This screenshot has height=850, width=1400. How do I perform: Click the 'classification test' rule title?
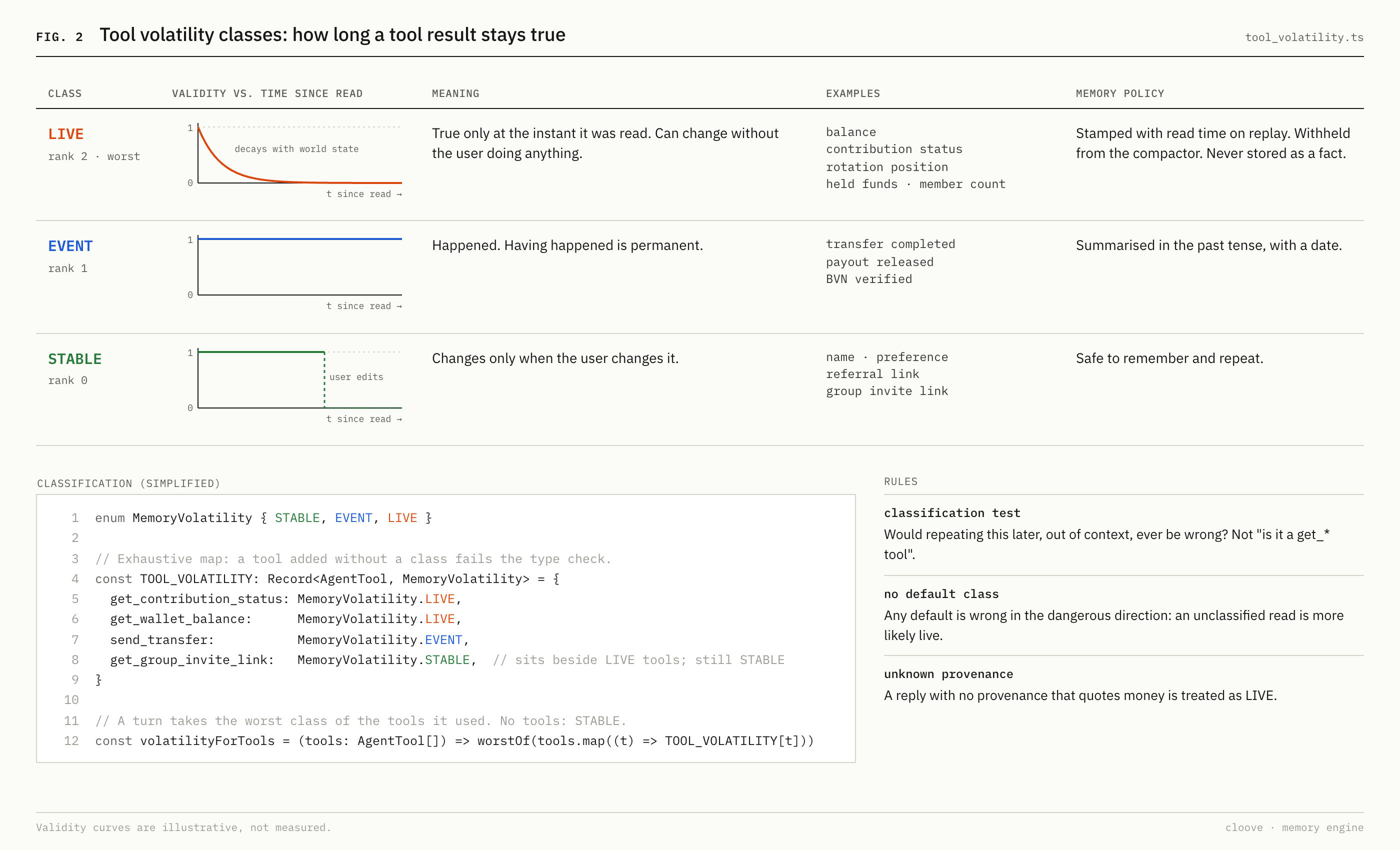[x=952, y=513]
